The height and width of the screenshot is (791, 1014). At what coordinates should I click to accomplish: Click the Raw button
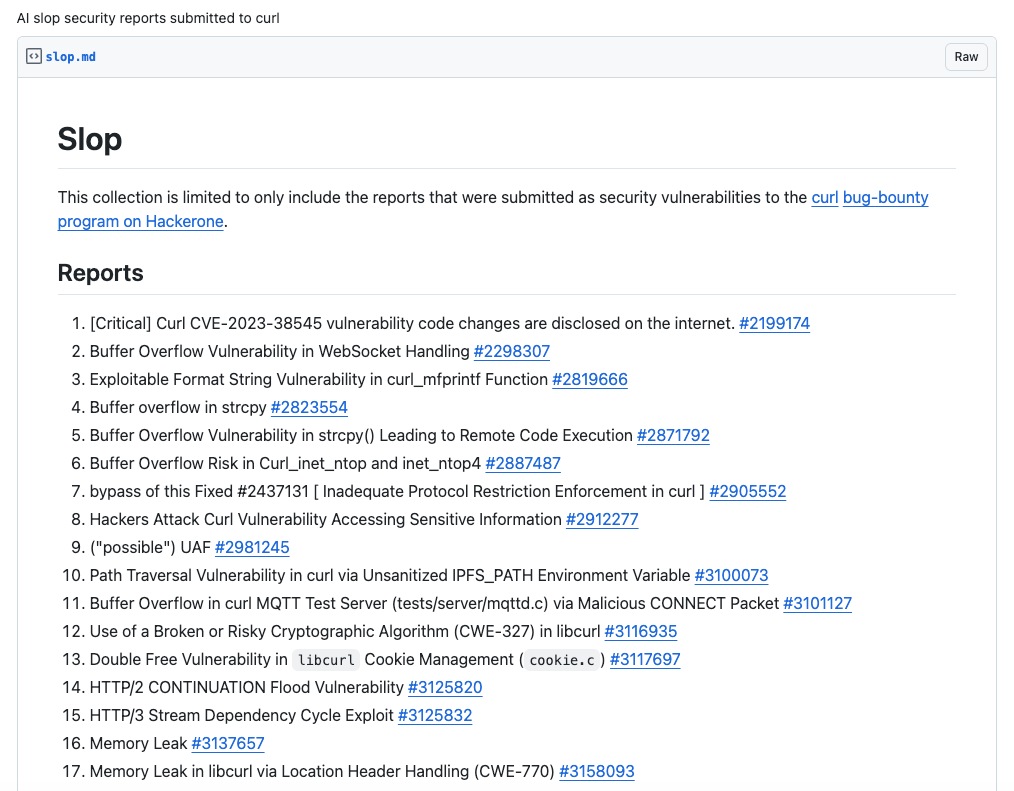965,57
